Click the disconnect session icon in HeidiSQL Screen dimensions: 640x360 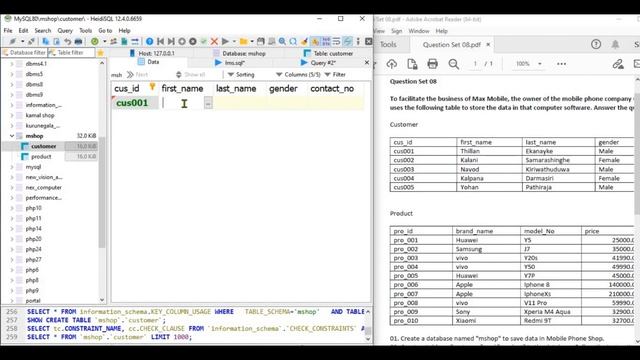pyautogui.click(x=31, y=41)
